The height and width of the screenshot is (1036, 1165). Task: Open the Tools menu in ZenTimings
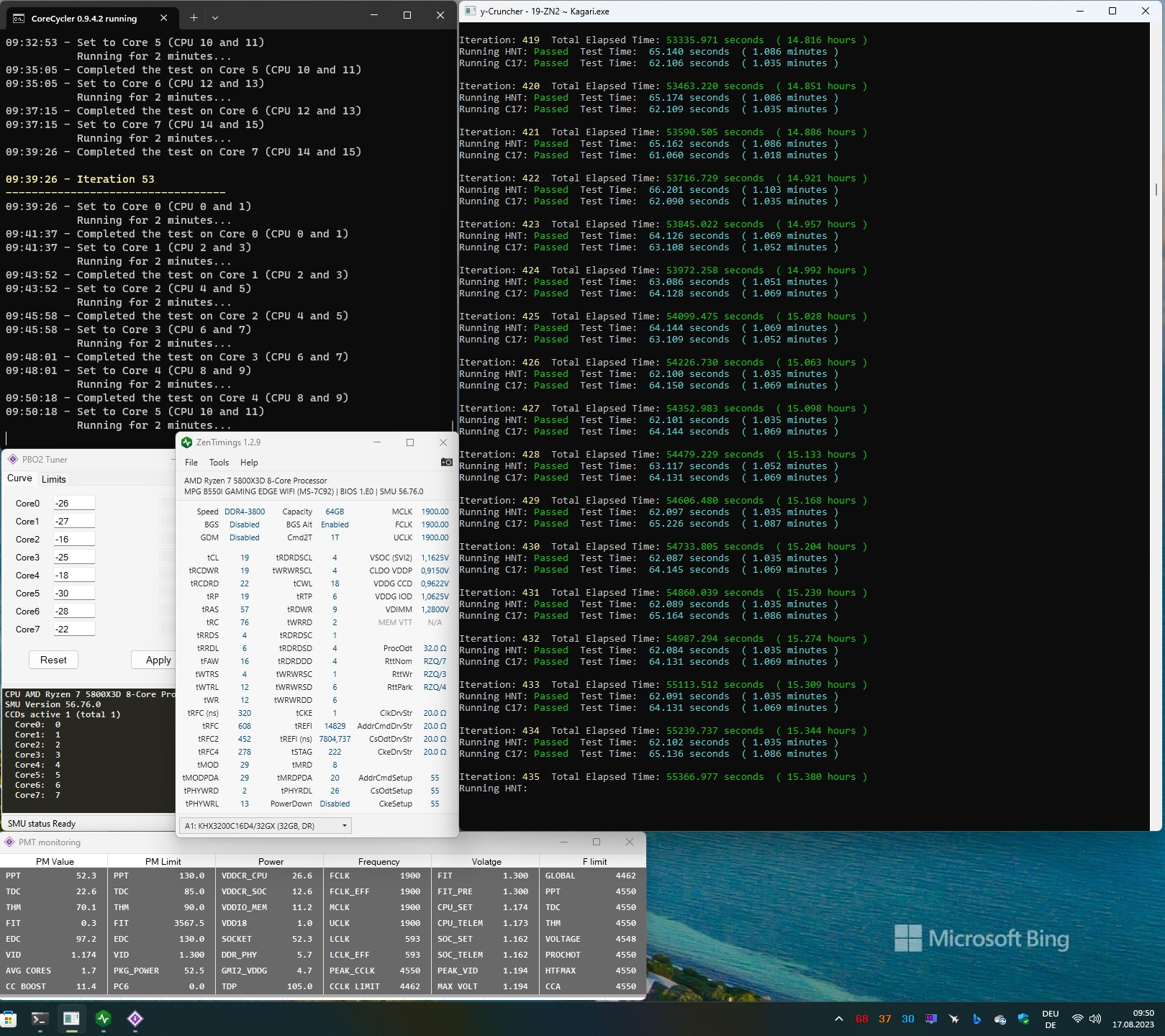click(x=219, y=463)
